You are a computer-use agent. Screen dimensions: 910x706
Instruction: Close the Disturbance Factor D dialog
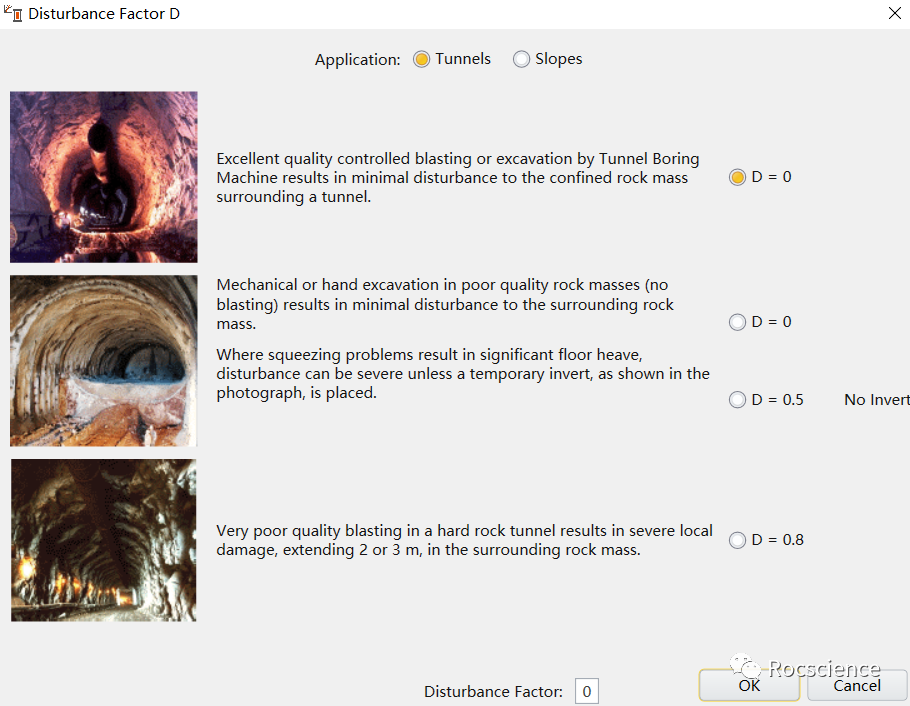click(893, 13)
